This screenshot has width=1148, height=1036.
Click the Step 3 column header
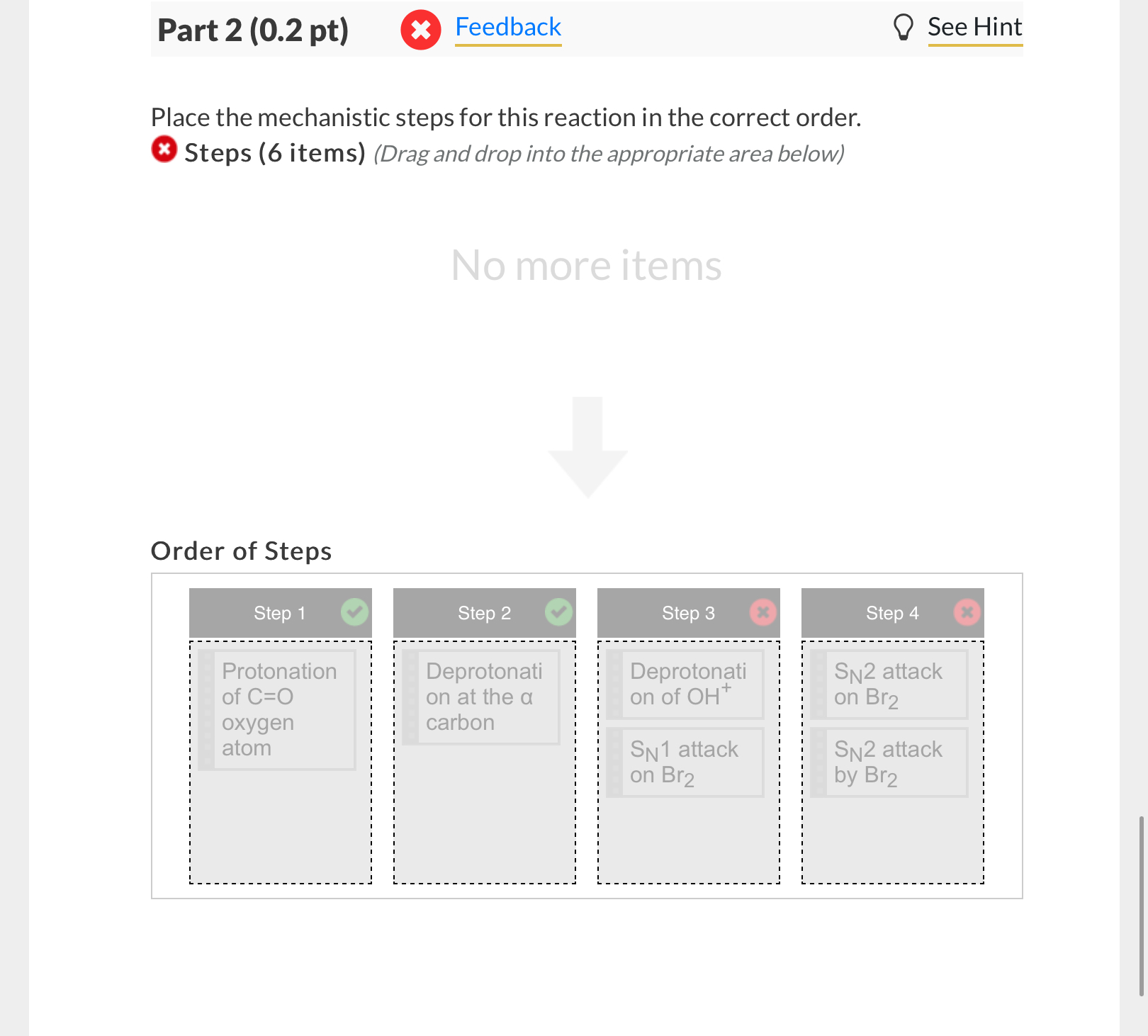pyautogui.click(x=689, y=613)
